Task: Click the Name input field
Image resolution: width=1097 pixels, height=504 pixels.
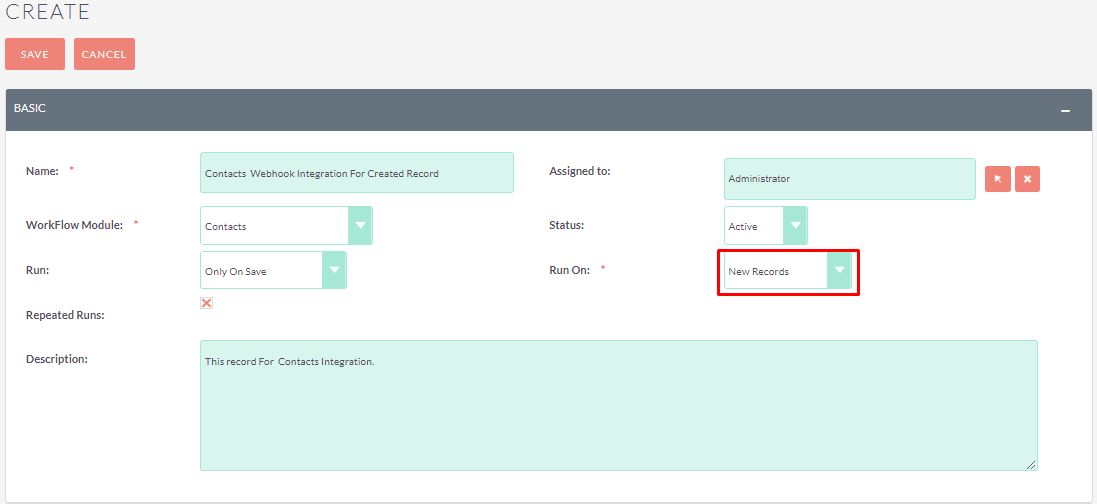Action: coord(357,173)
